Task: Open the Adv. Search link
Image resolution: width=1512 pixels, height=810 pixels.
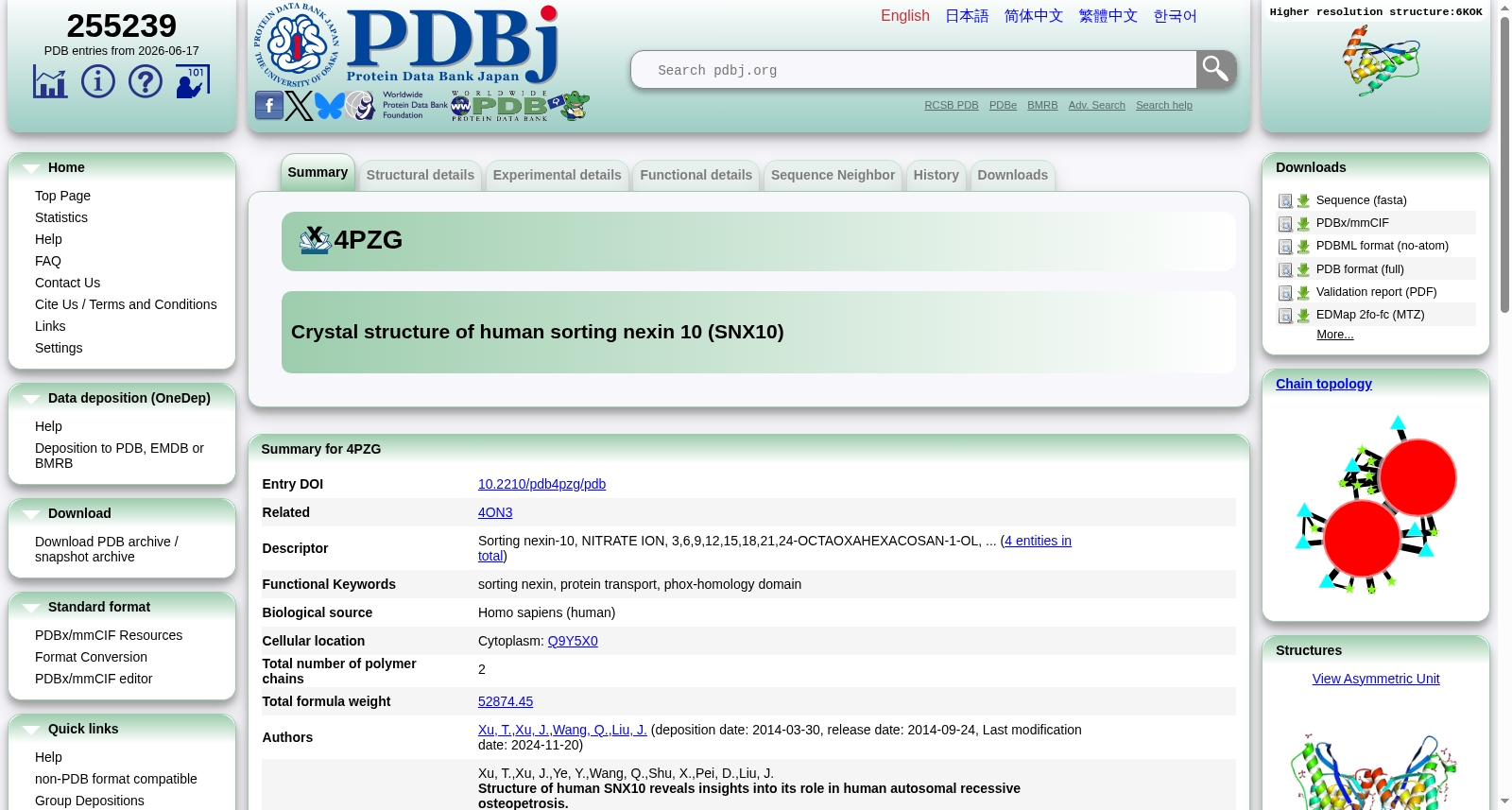Action: [1097, 105]
